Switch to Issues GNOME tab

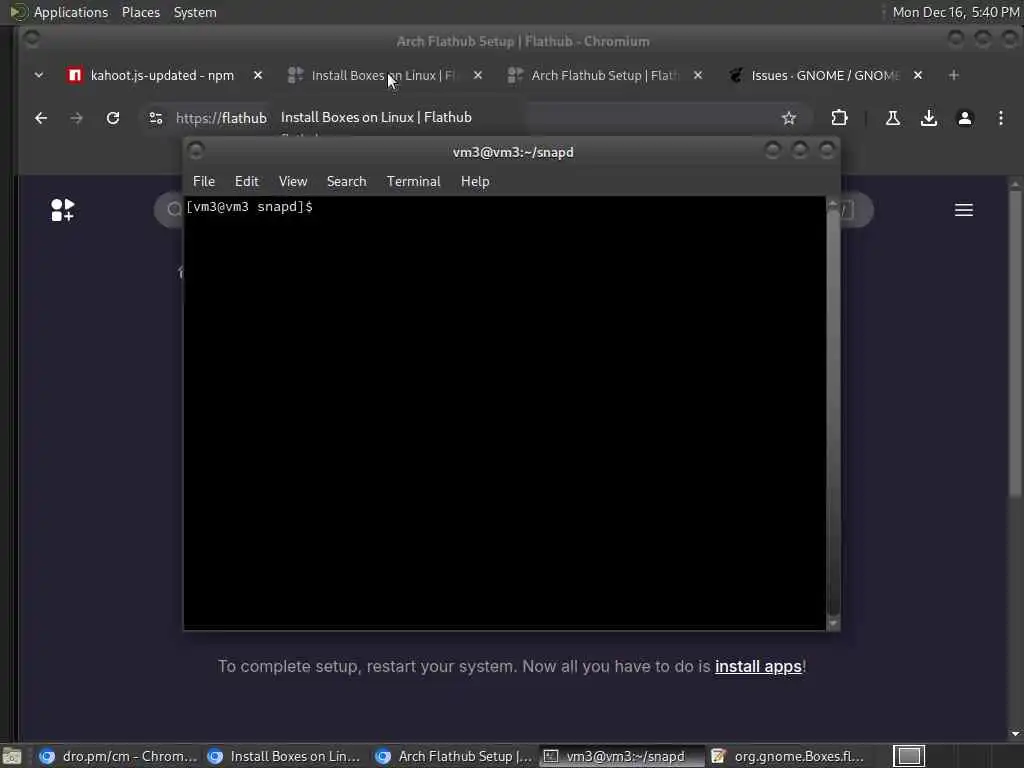824,75
